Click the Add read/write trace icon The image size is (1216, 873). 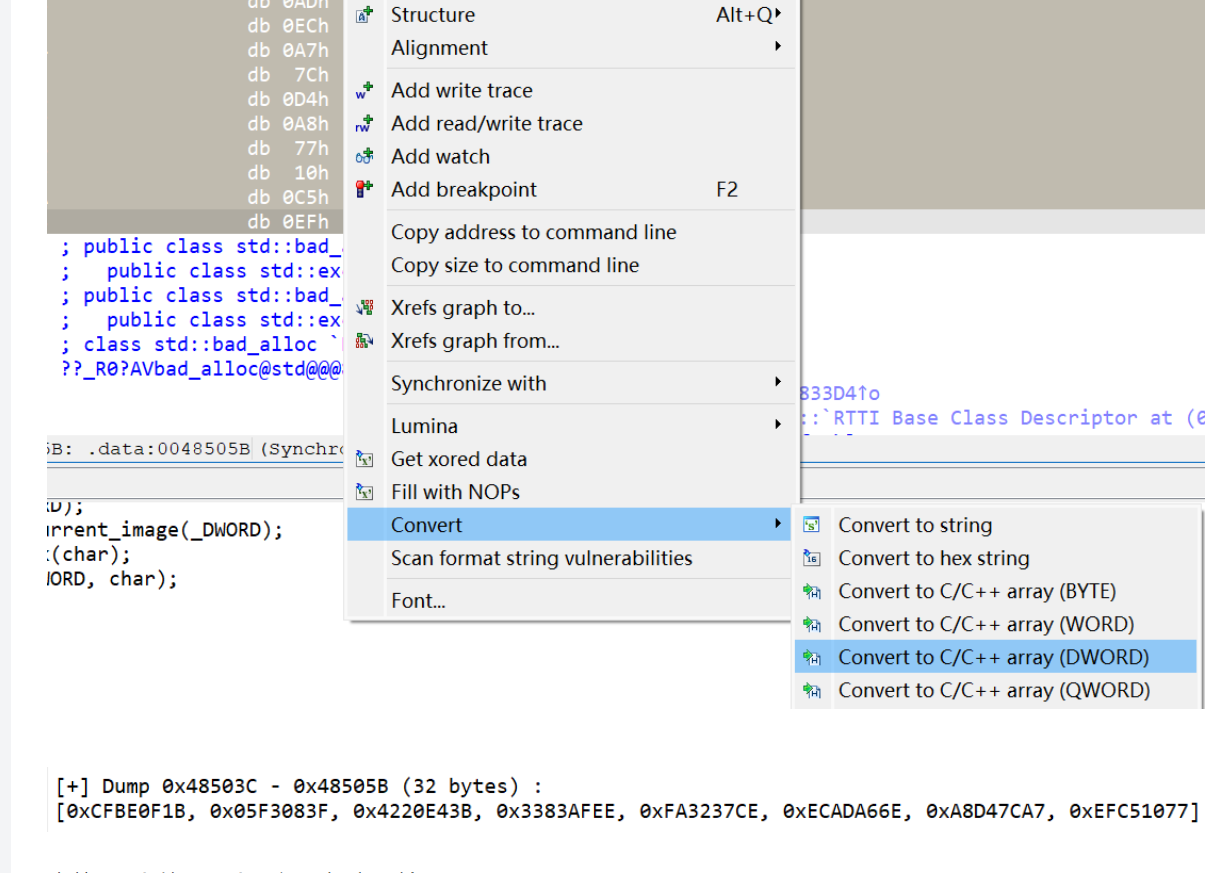pos(364,124)
